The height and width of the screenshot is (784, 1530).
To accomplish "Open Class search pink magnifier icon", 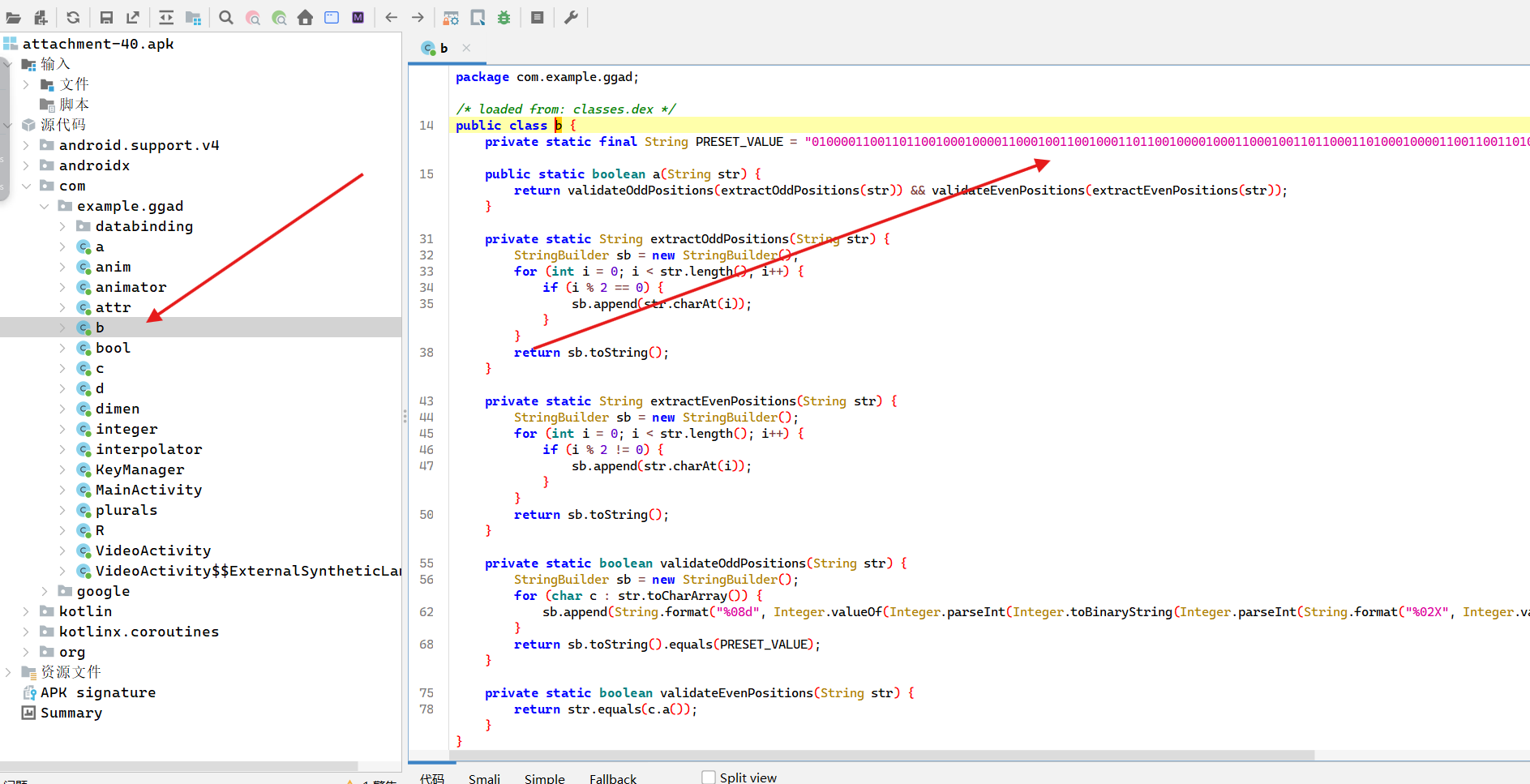I will (x=253, y=17).
